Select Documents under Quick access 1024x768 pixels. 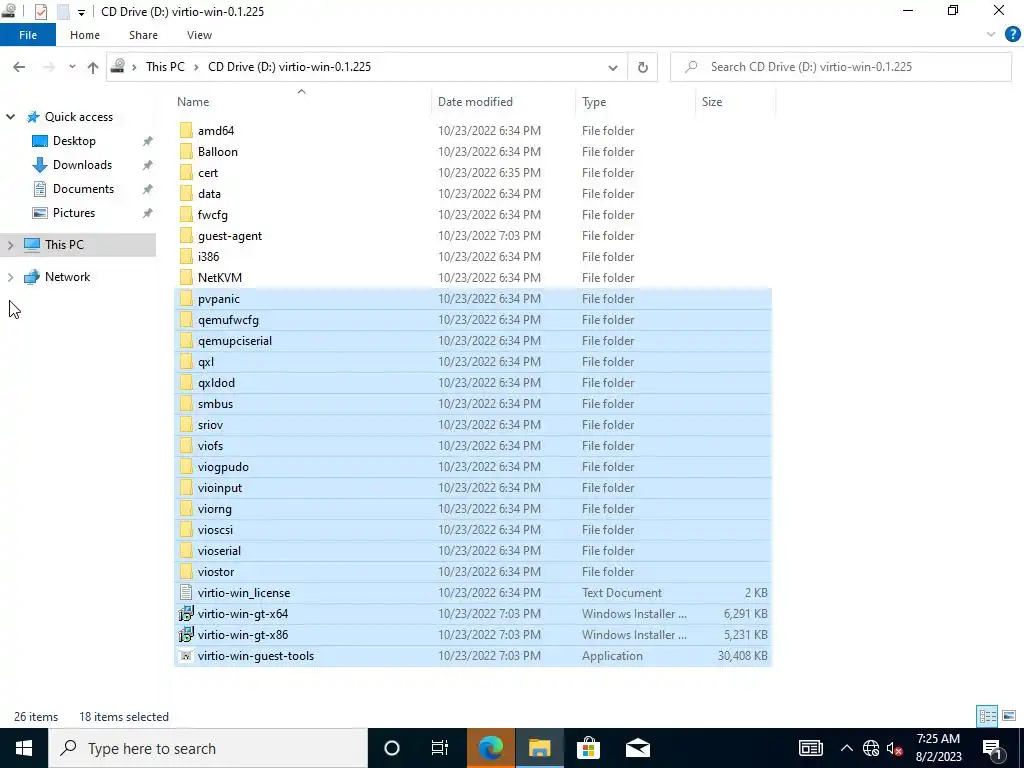click(83, 189)
